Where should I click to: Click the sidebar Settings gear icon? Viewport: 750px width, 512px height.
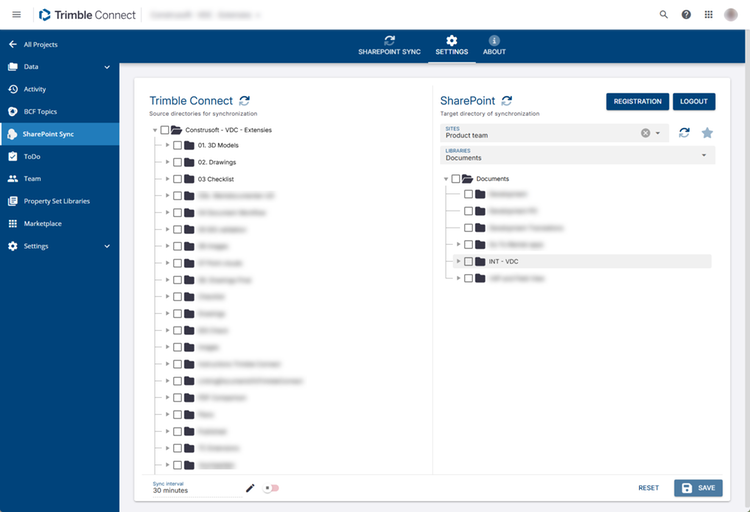coord(13,246)
